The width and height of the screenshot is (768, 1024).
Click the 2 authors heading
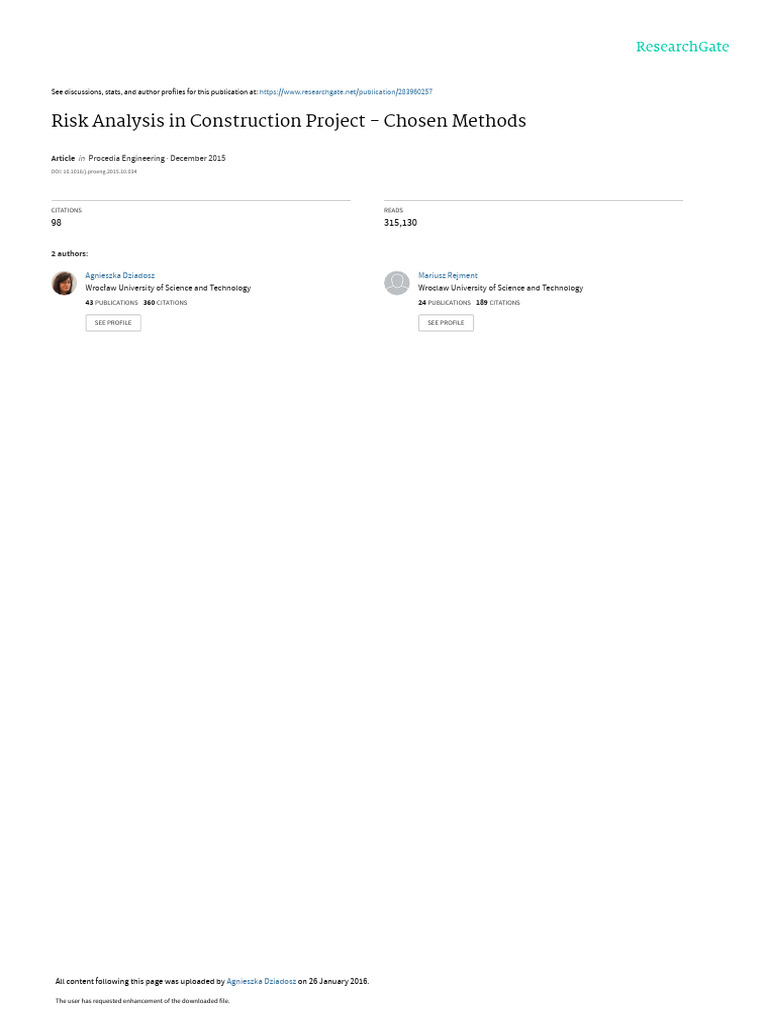tap(70, 253)
